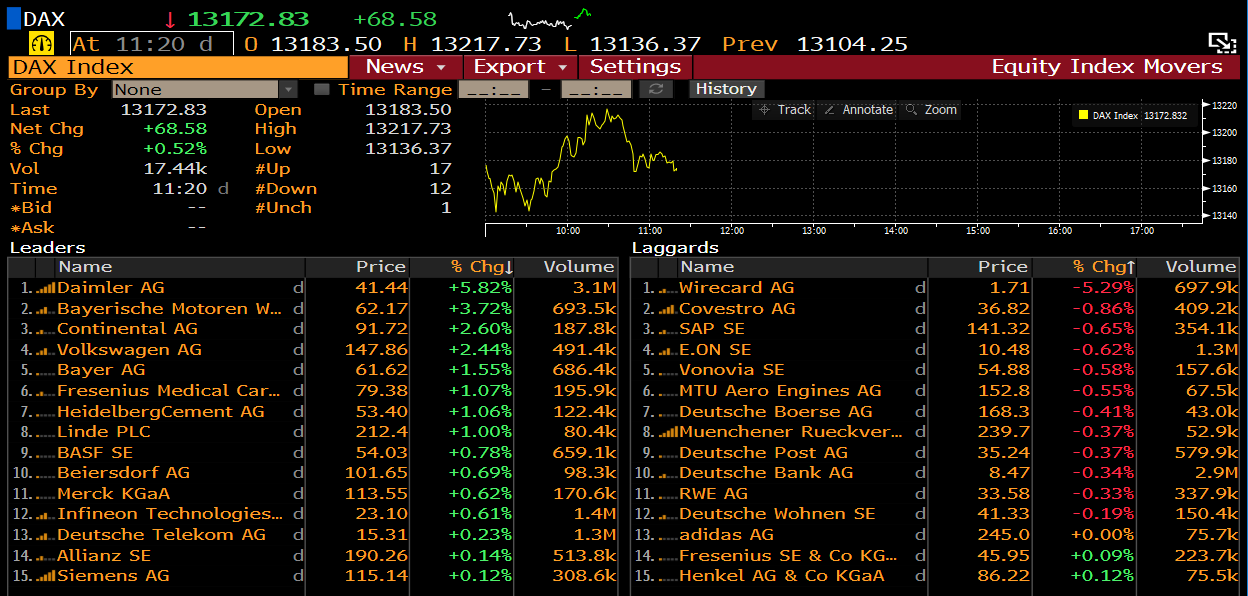The height and width of the screenshot is (596, 1248).
Task: Click the Equity Index Movers title
Action: [x=1107, y=67]
